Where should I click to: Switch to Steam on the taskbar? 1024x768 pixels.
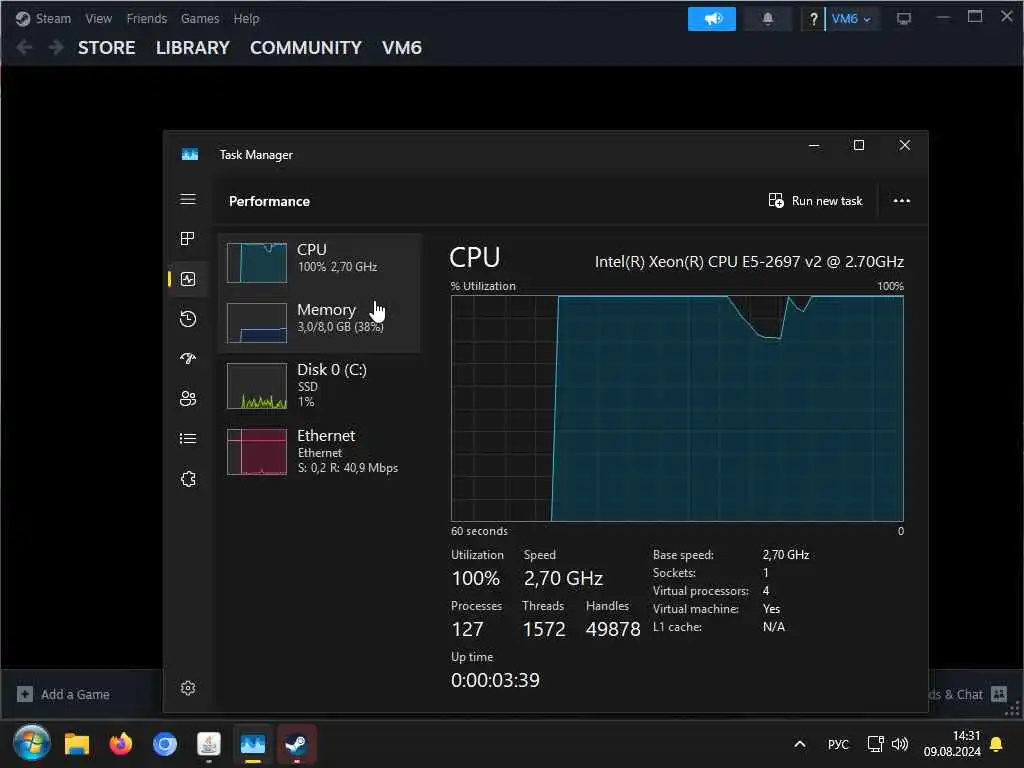coord(296,744)
